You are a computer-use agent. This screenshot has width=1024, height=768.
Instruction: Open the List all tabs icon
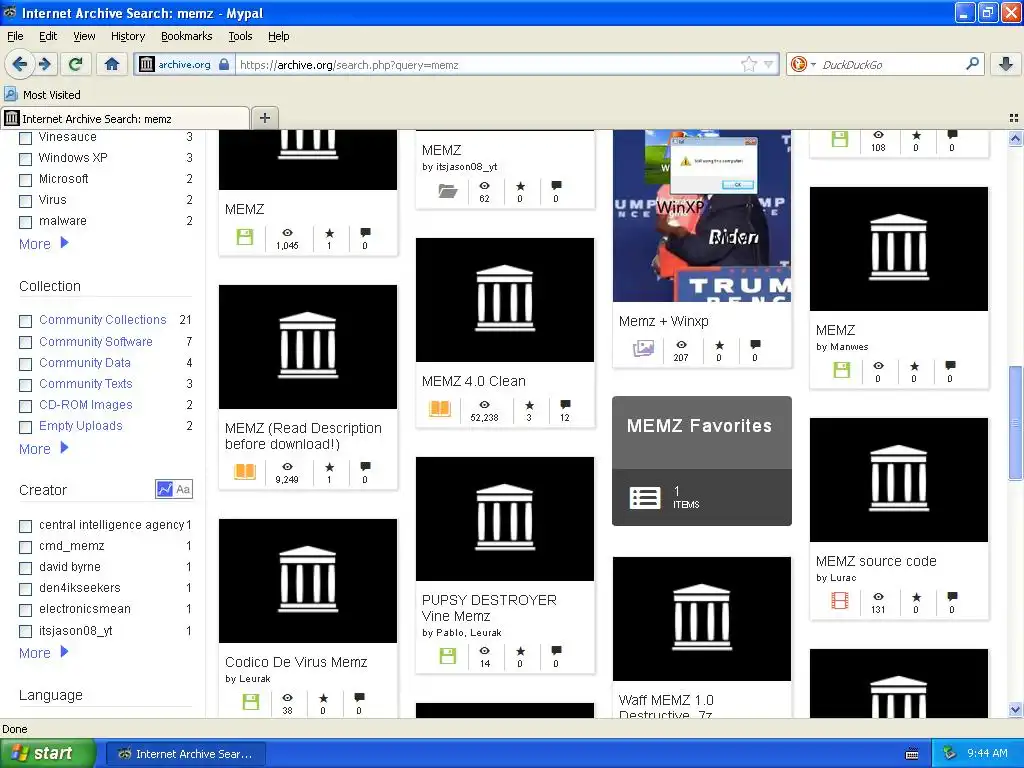click(x=1014, y=118)
